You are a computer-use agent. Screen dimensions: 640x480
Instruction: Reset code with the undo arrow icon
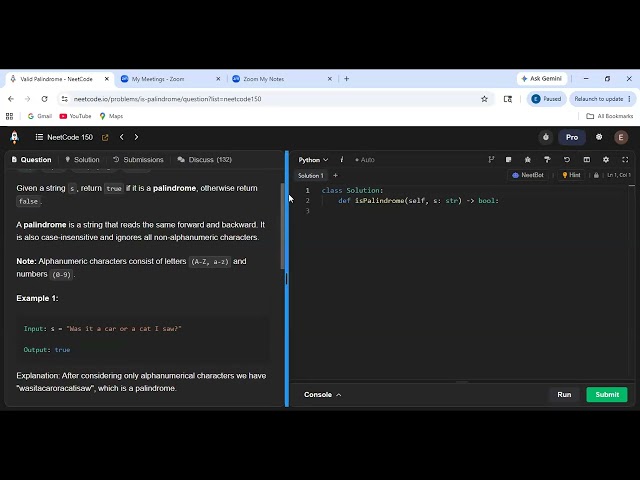click(x=567, y=160)
